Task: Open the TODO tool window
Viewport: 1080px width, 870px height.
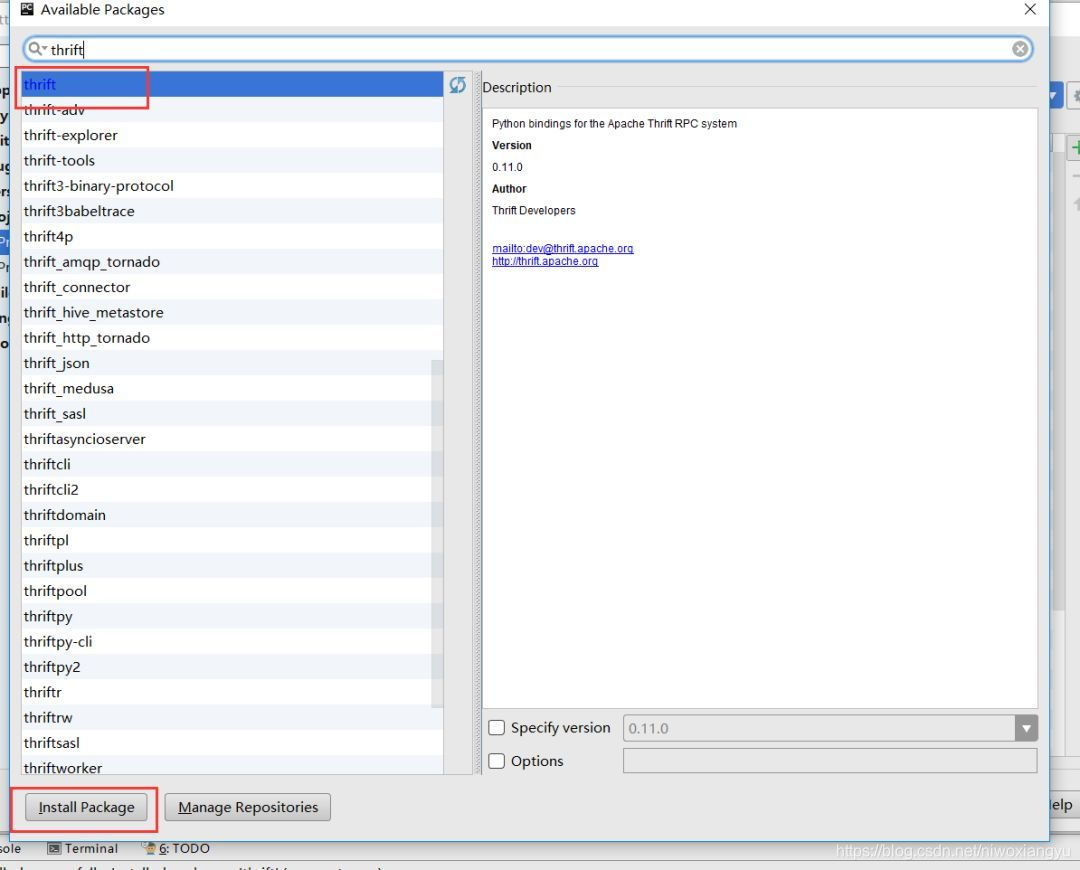Action: [176, 849]
